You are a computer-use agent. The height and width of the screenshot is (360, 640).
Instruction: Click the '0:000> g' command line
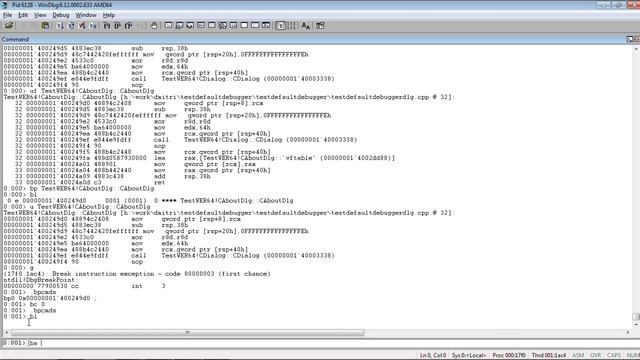pos(18,268)
